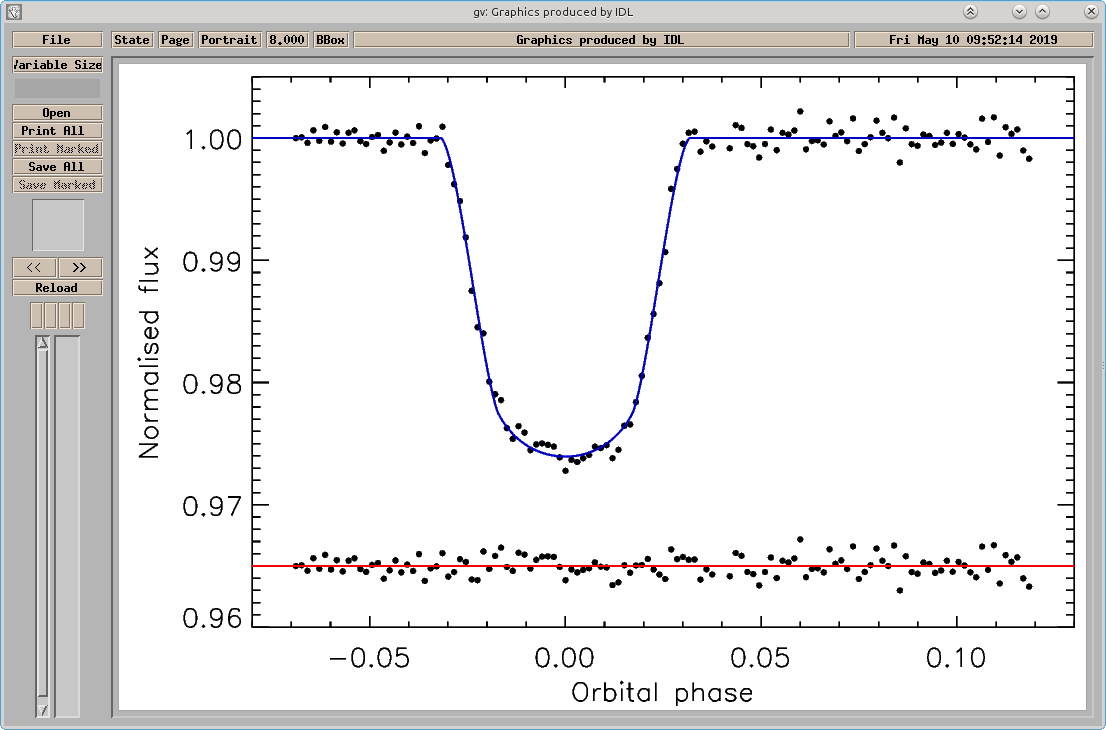Open the BBox media dropdown
Viewport: 1106px width, 730px height.
[x=330, y=40]
